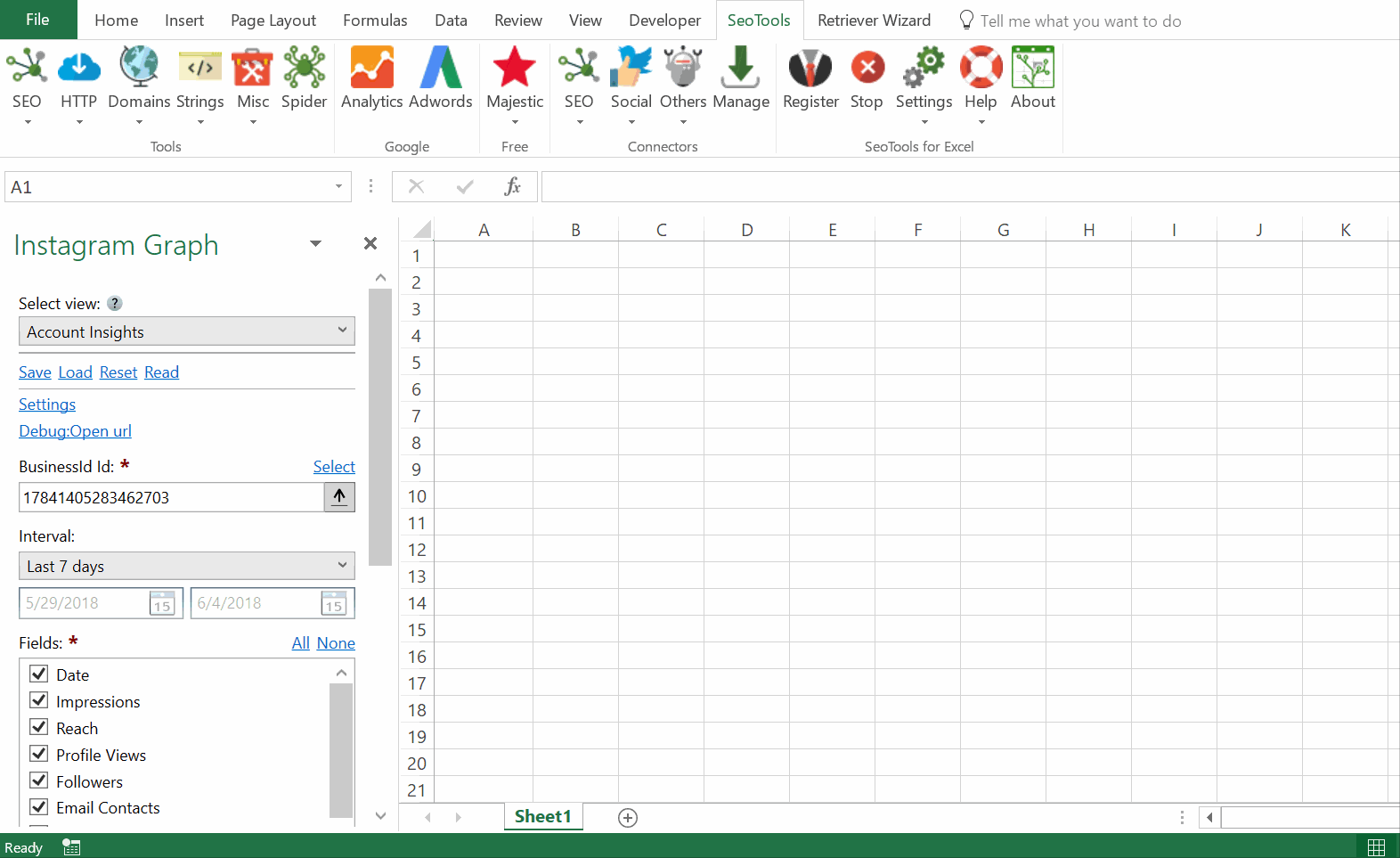Click the Select link for BusinessId
The width and height of the screenshot is (1400, 858).
click(334, 467)
